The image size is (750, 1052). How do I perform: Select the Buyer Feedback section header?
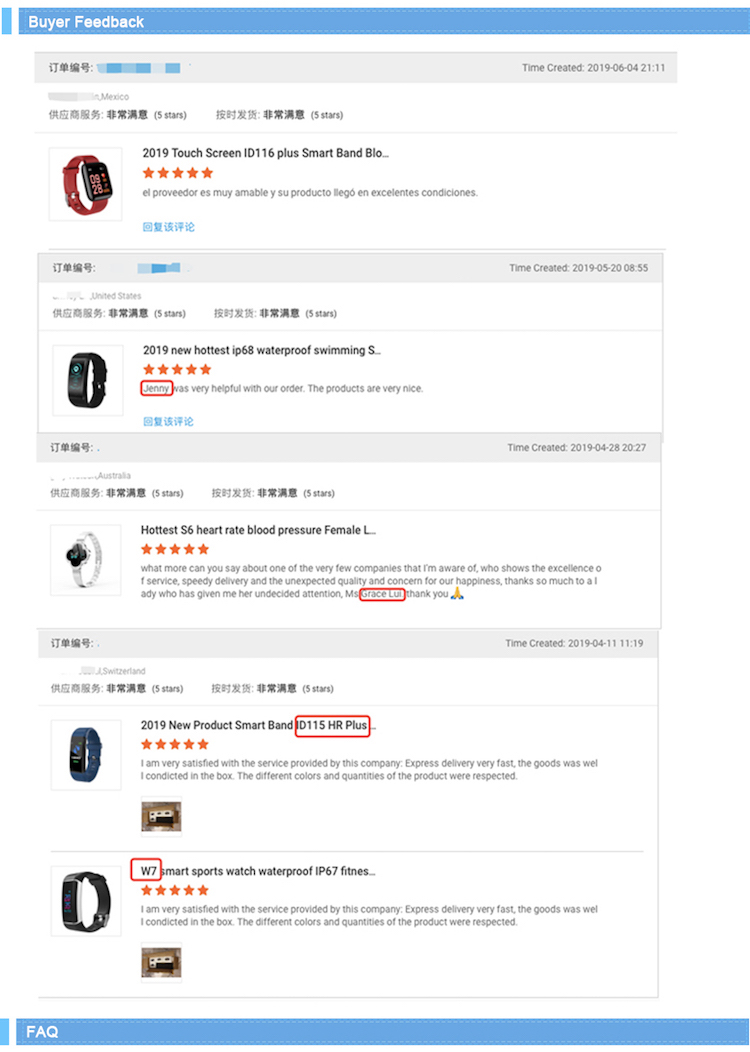(87, 21)
